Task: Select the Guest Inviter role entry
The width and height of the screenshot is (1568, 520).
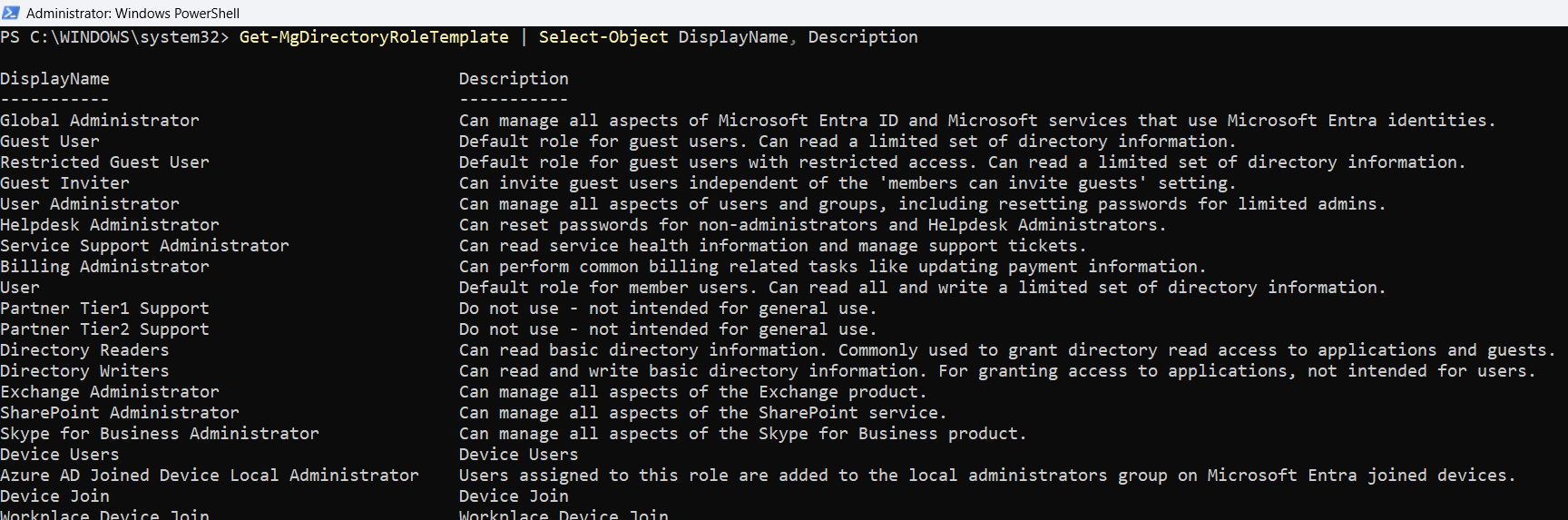Action: click(64, 183)
